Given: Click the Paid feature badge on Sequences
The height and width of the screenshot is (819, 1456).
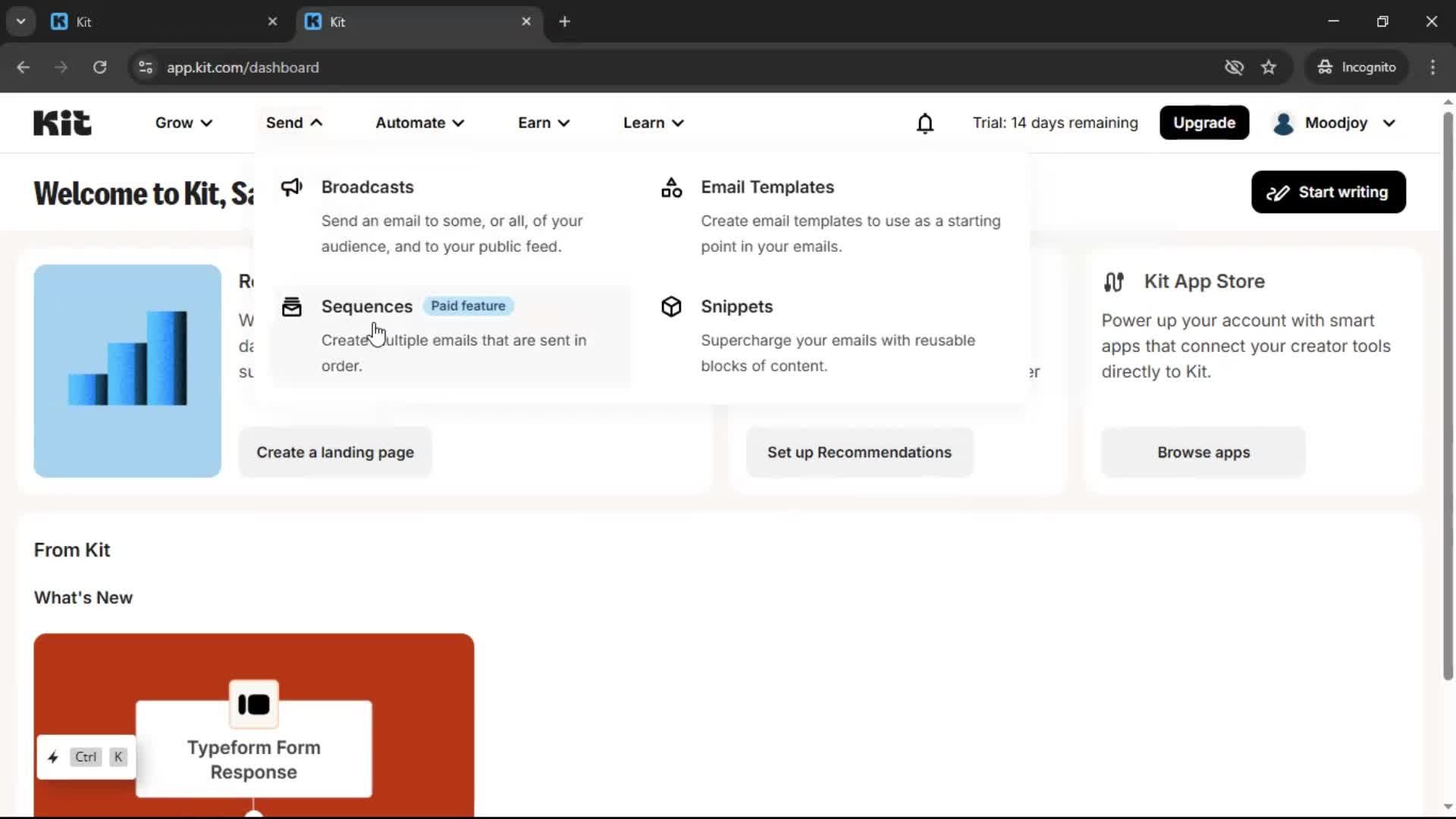Looking at the screenshot, I should click(x=467, y=306).
